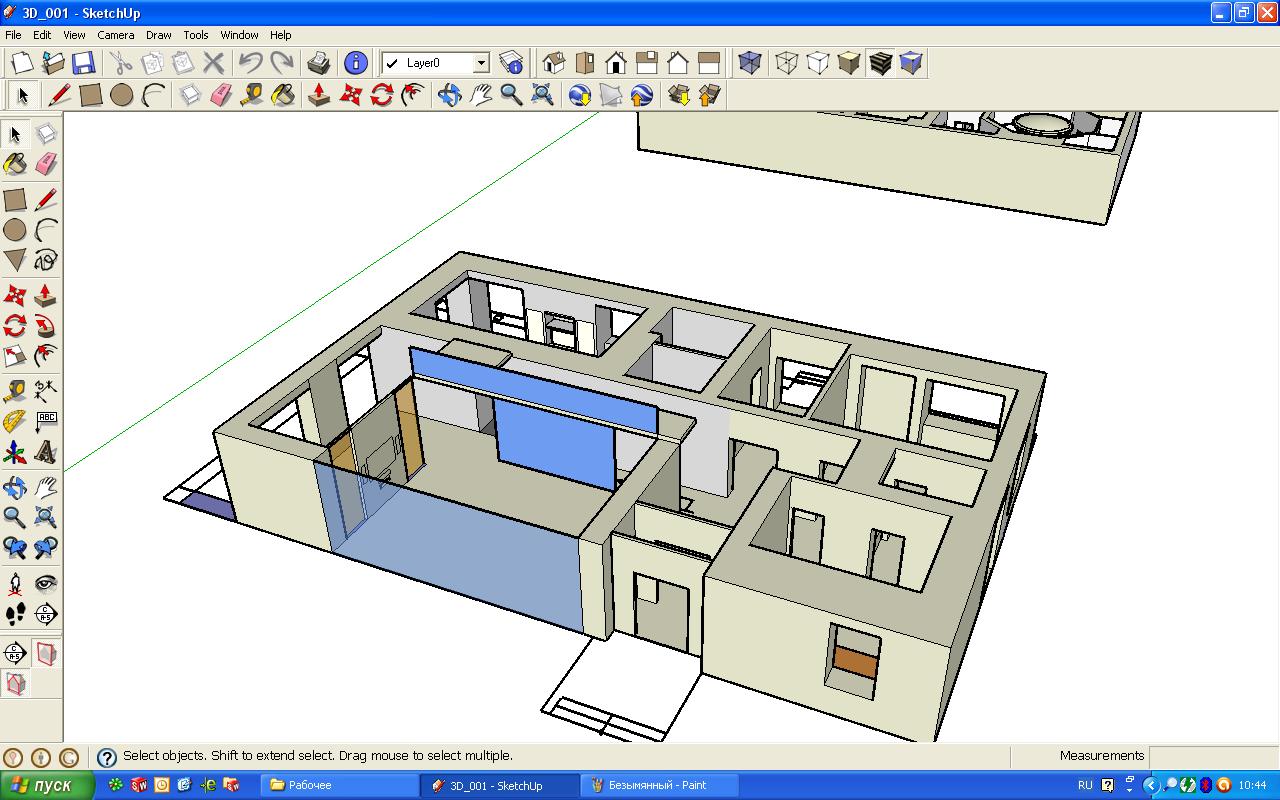This screenshot has width=1280, height=800.
Task: Click the 3D_001 - SketchUp taskbar button
Action: point(500,785)
